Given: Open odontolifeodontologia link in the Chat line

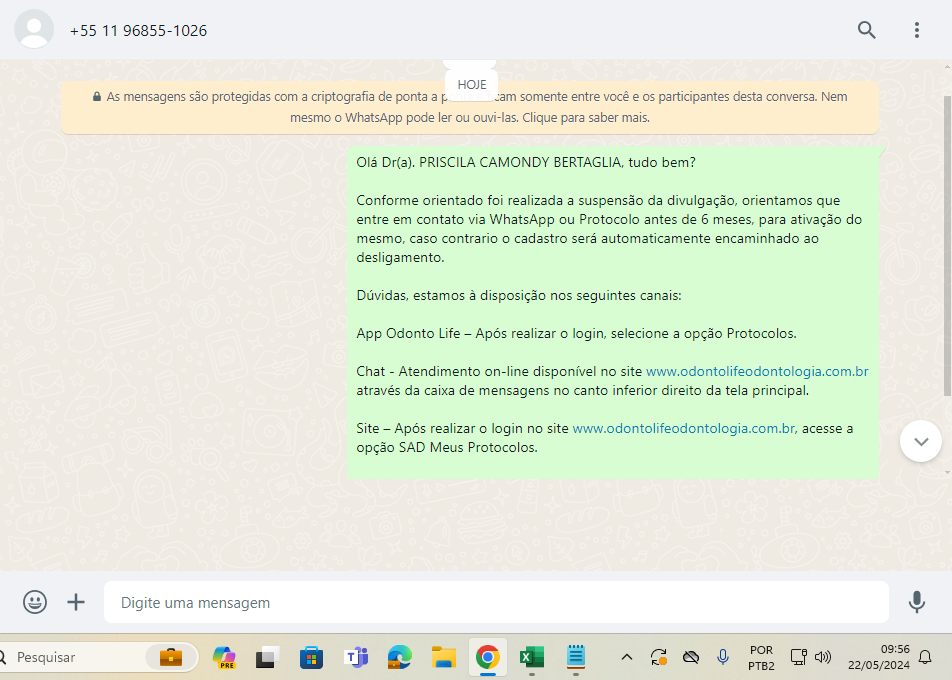Looking at the screenshot, I should 757,371.
